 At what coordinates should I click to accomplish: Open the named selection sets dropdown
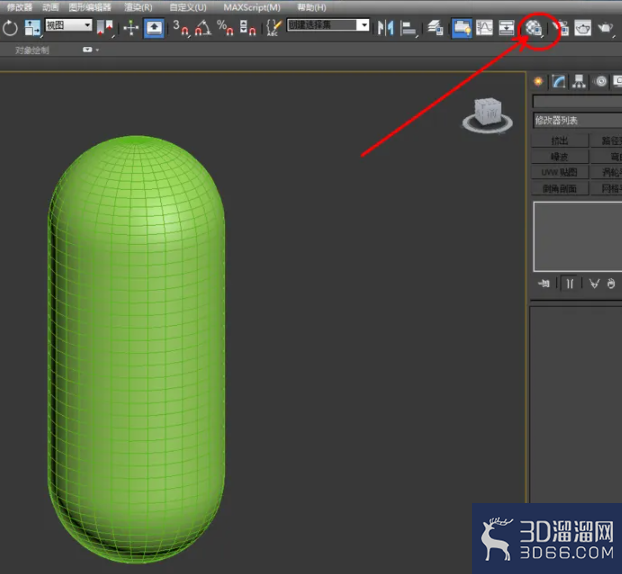[x=328, y=25]
